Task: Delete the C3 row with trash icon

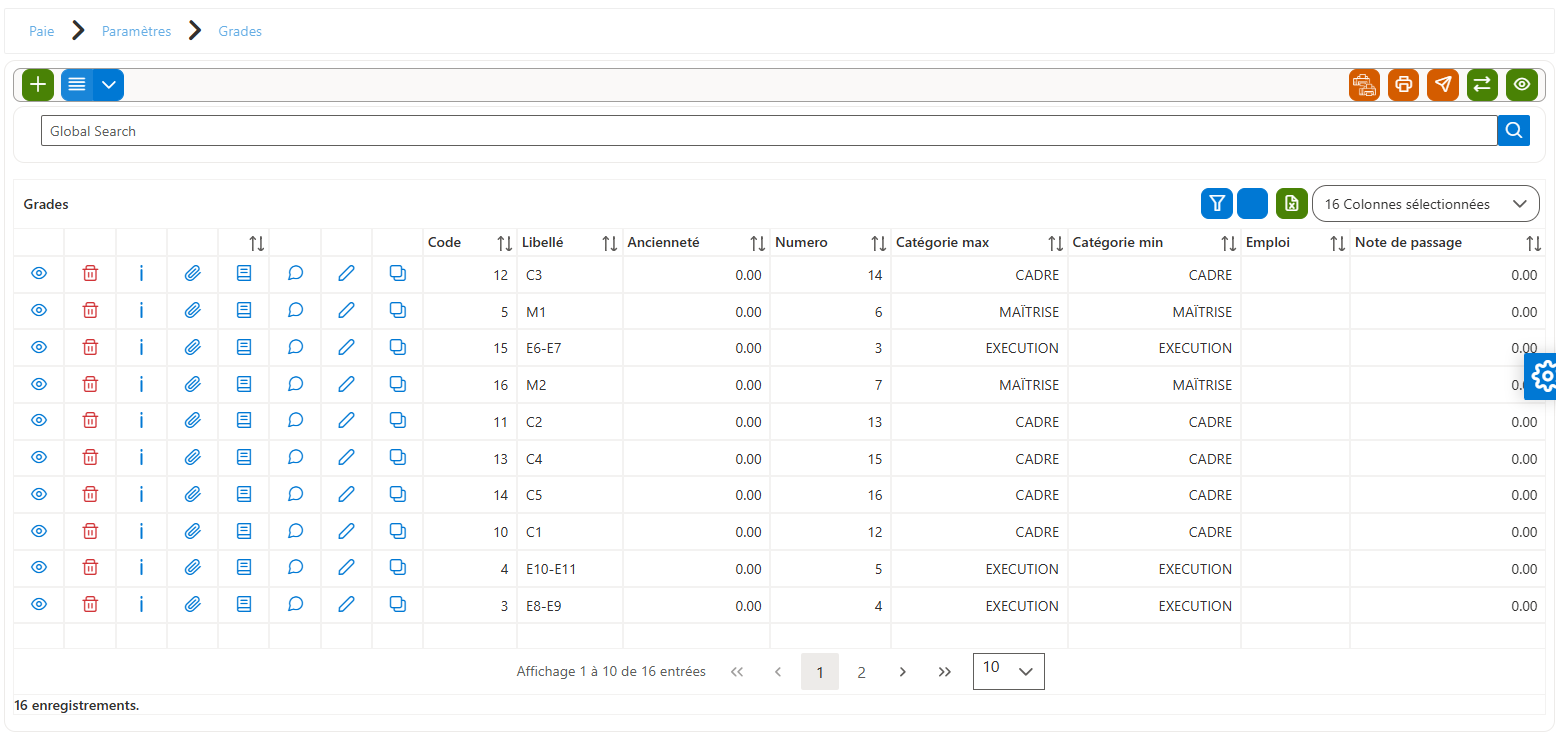Action: click(x=90, y=274)
